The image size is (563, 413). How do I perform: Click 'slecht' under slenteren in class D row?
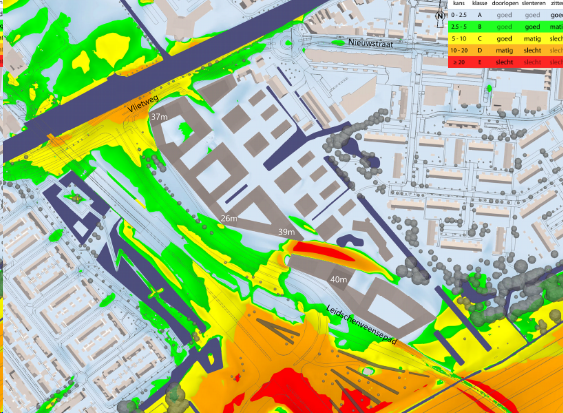point(532,51)
